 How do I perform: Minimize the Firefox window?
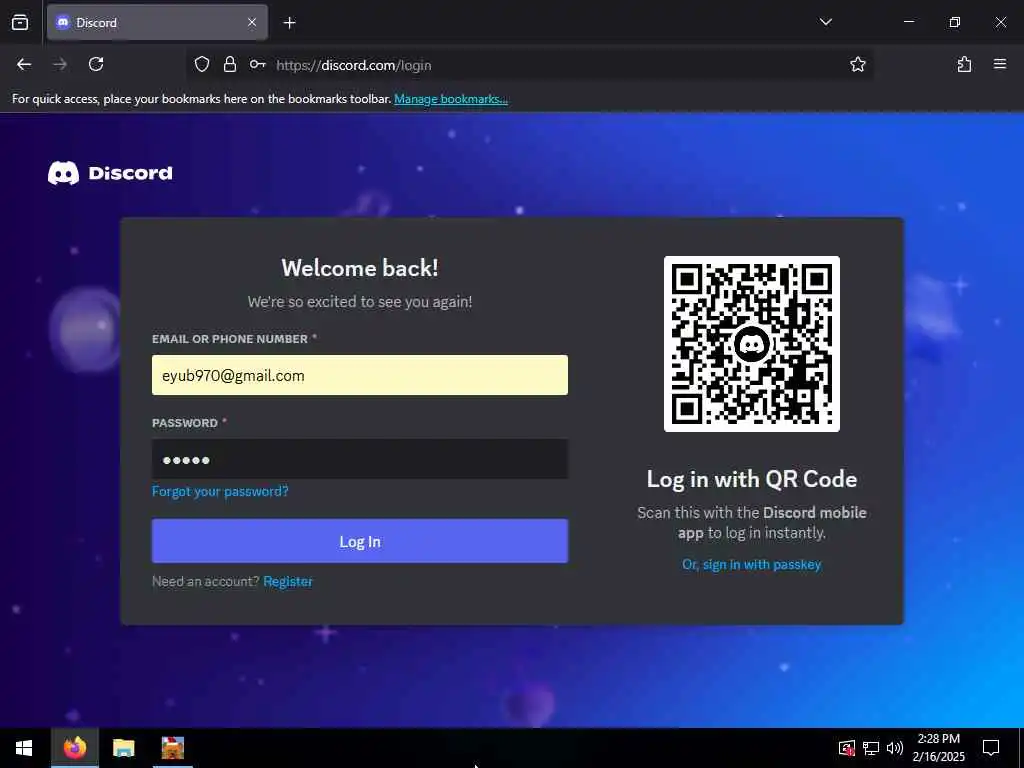pyautogui.click(x=909, y=22)
